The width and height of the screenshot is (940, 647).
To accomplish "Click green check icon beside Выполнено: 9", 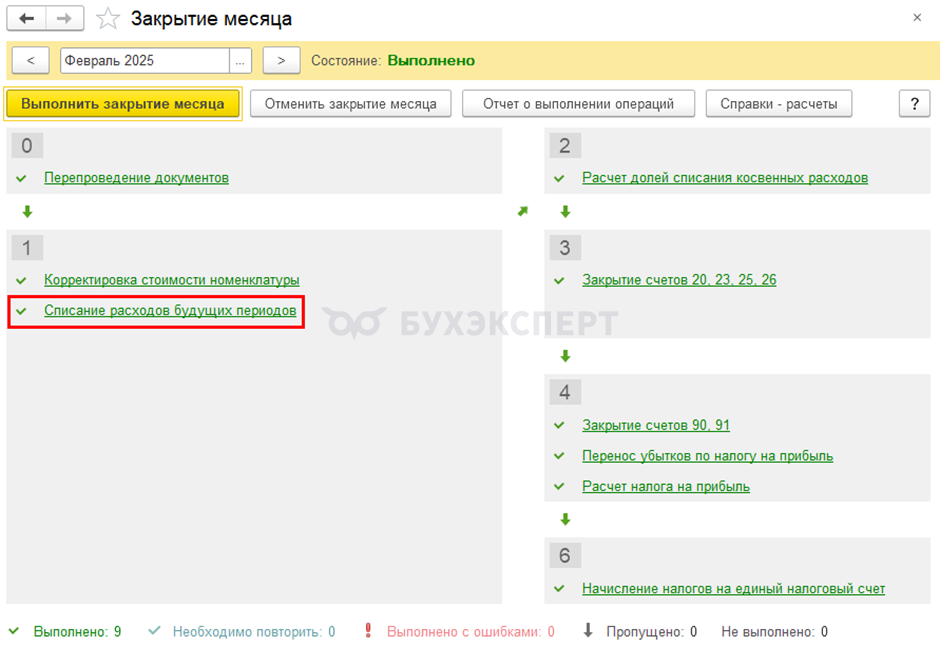I will coord(14,631).
